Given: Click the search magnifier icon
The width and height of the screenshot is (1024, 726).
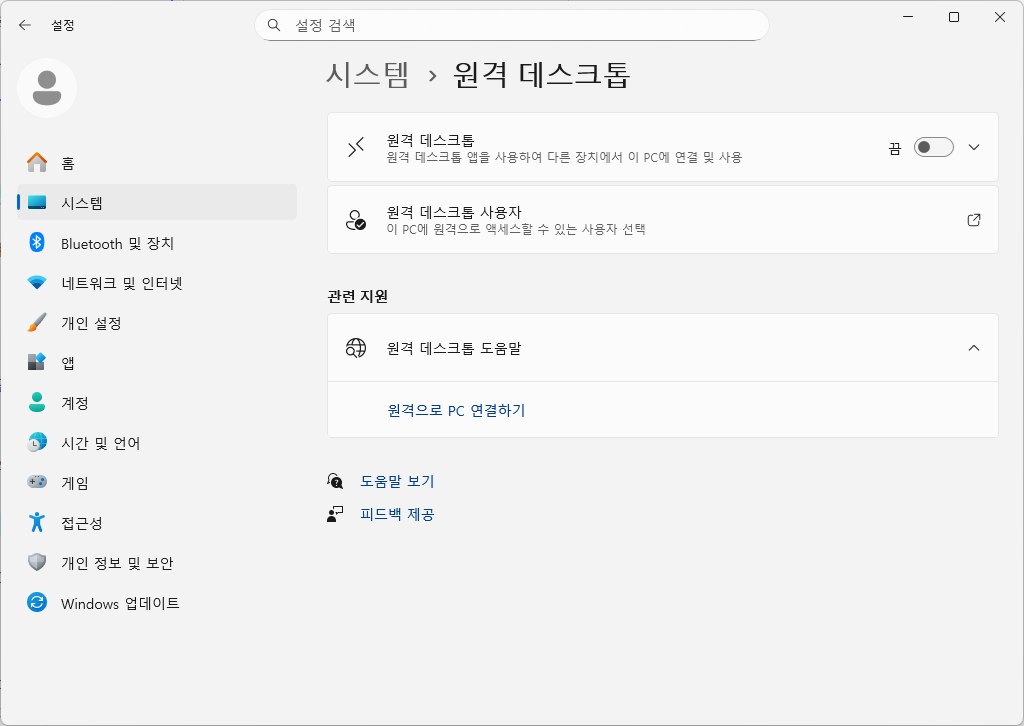Looking at the screenshot, I should (x=274, y=25).
